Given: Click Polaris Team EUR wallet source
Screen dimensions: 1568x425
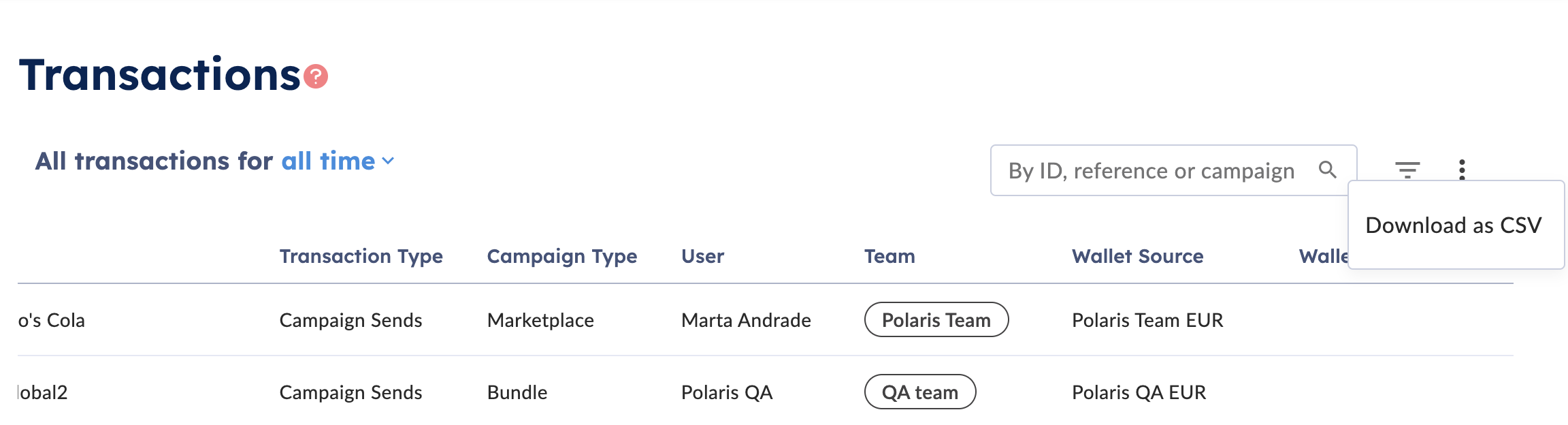Looking at the screenshot, I should pos(1147,320).
